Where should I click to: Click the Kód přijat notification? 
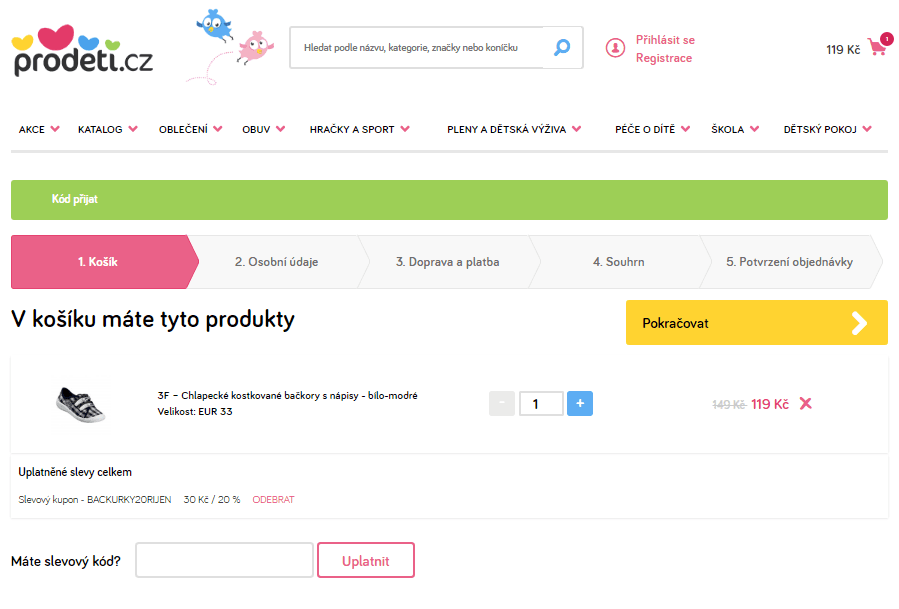coord(450,200)
